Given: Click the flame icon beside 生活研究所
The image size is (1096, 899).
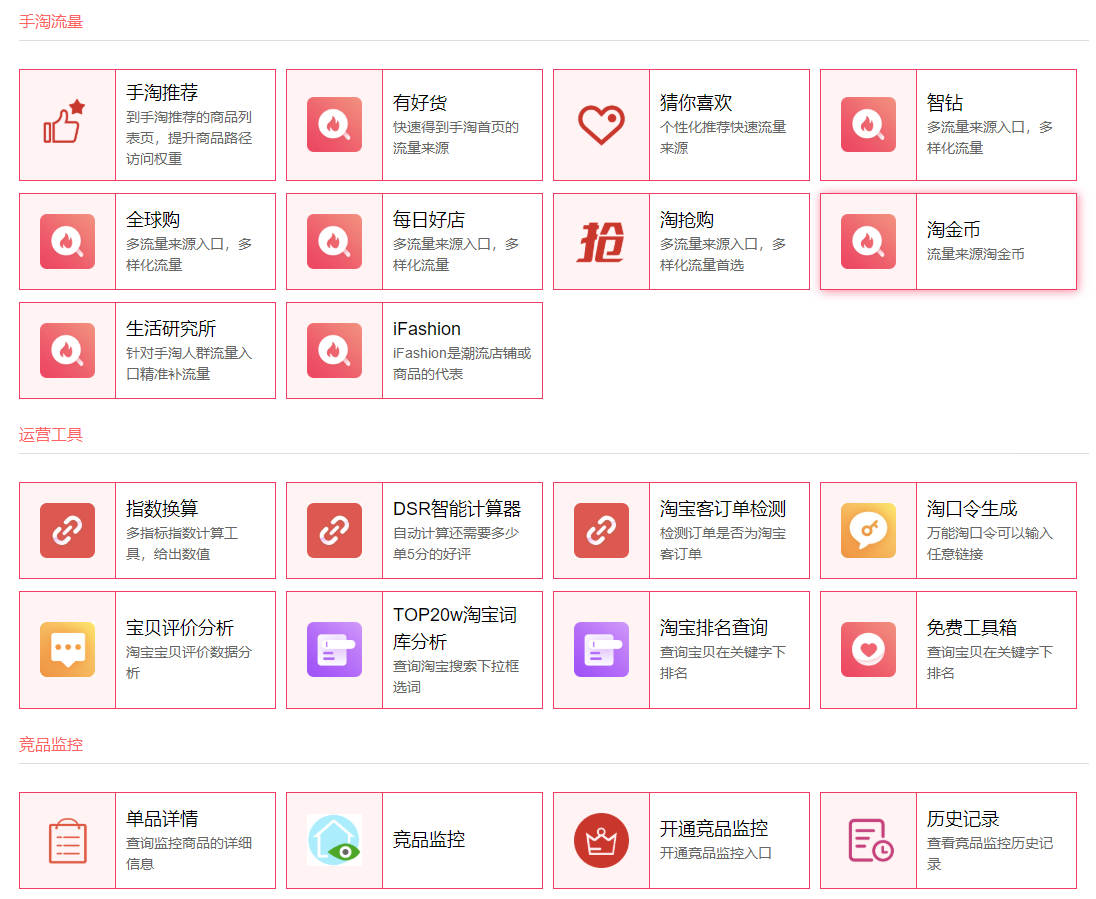Looking at the screenshot, I should [67, 350].
